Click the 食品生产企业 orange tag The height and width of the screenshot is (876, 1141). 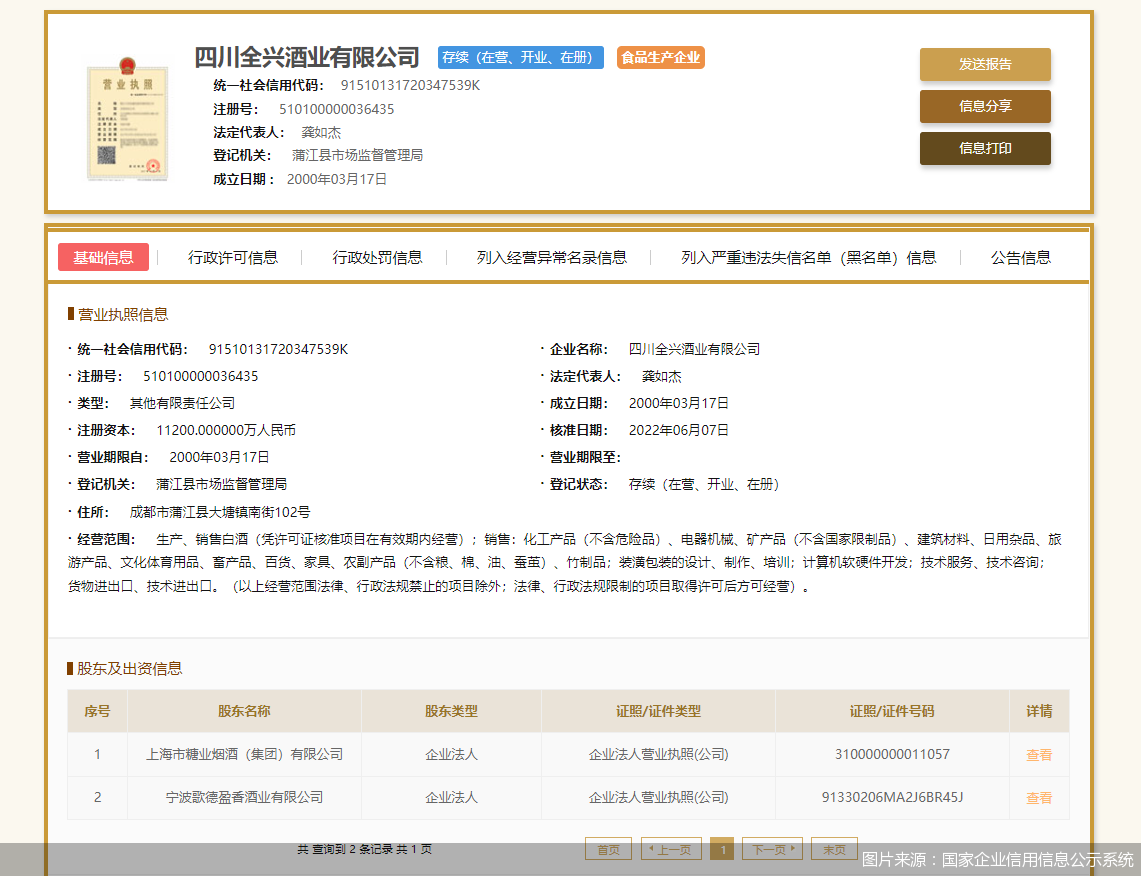tap(661, 57)
